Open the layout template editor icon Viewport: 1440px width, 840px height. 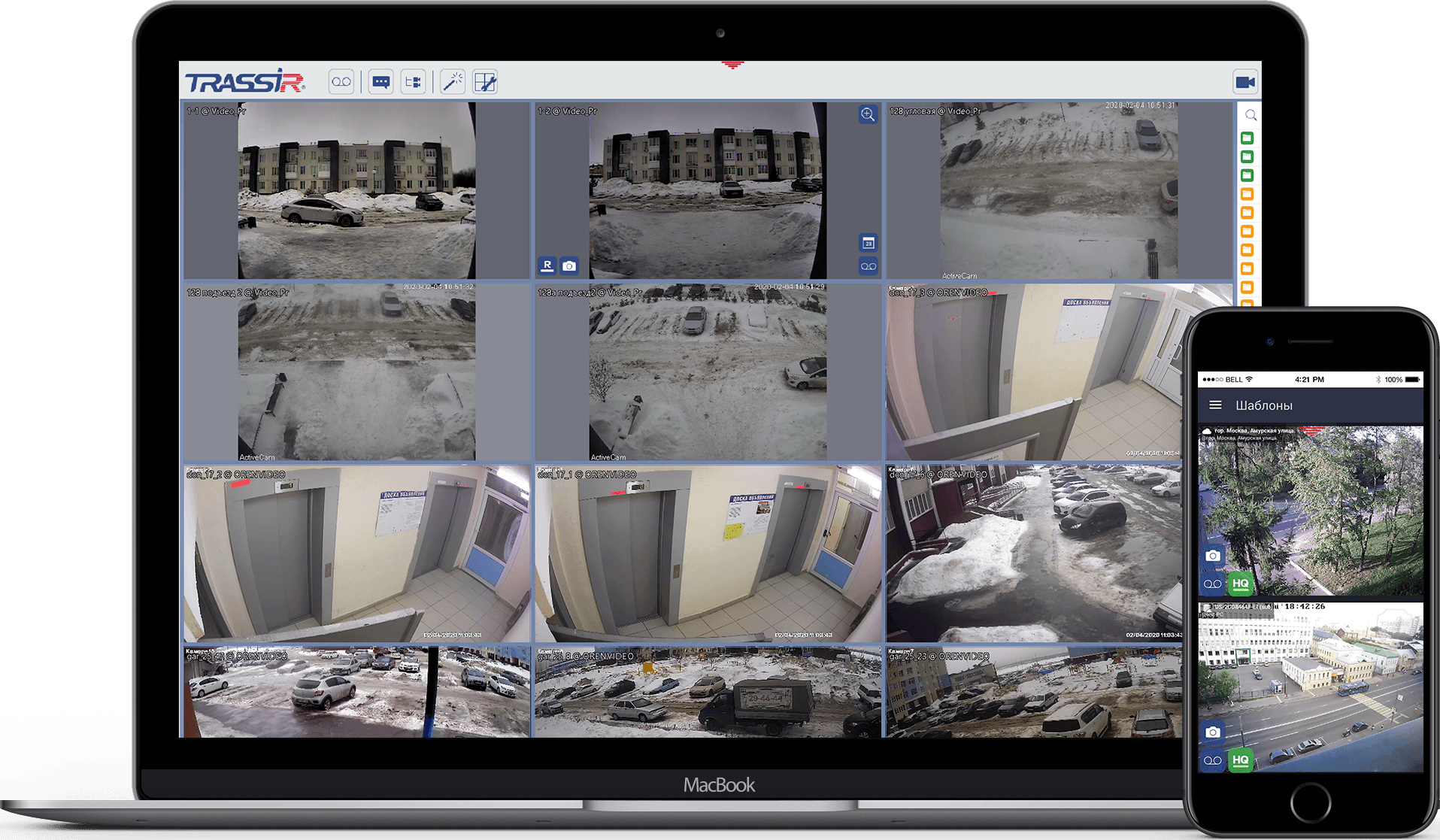[x=485, y=82]
